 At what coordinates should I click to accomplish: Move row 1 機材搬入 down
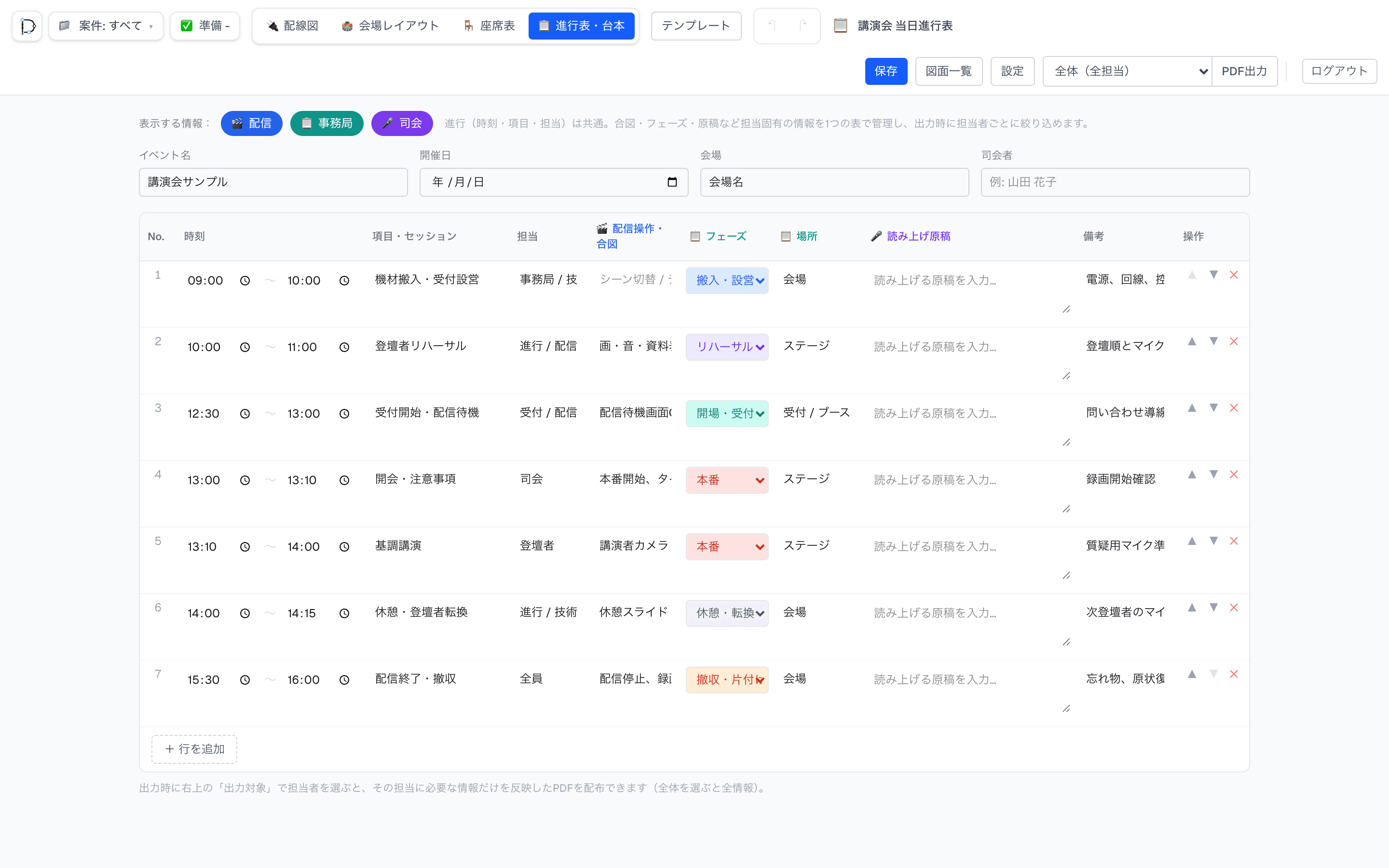point(1213,275)
